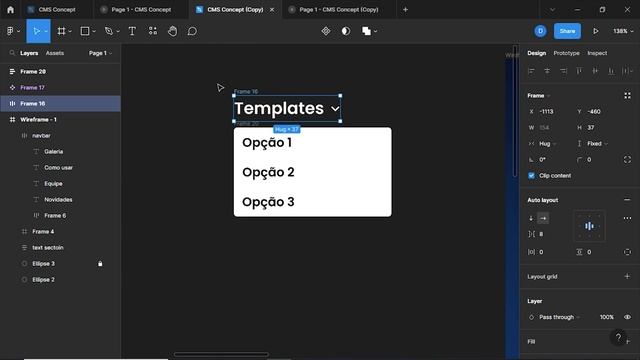The width and height of the screenshot is (640, 360).
Task: Click Align left icon
Action: [531, 71]
